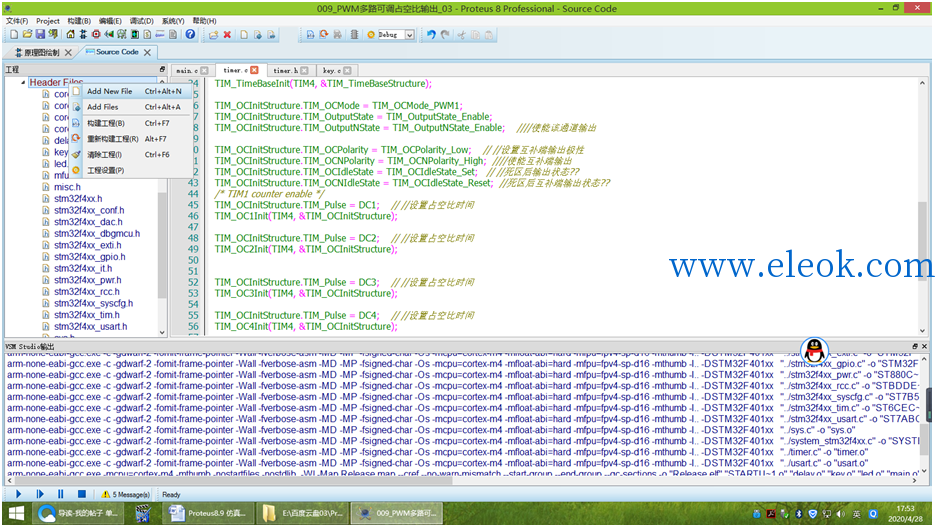Image resolution: width=935 pixels, height=527 pixels.
Task: Click the Save Project floppy icon
Action: pos(40,35)
